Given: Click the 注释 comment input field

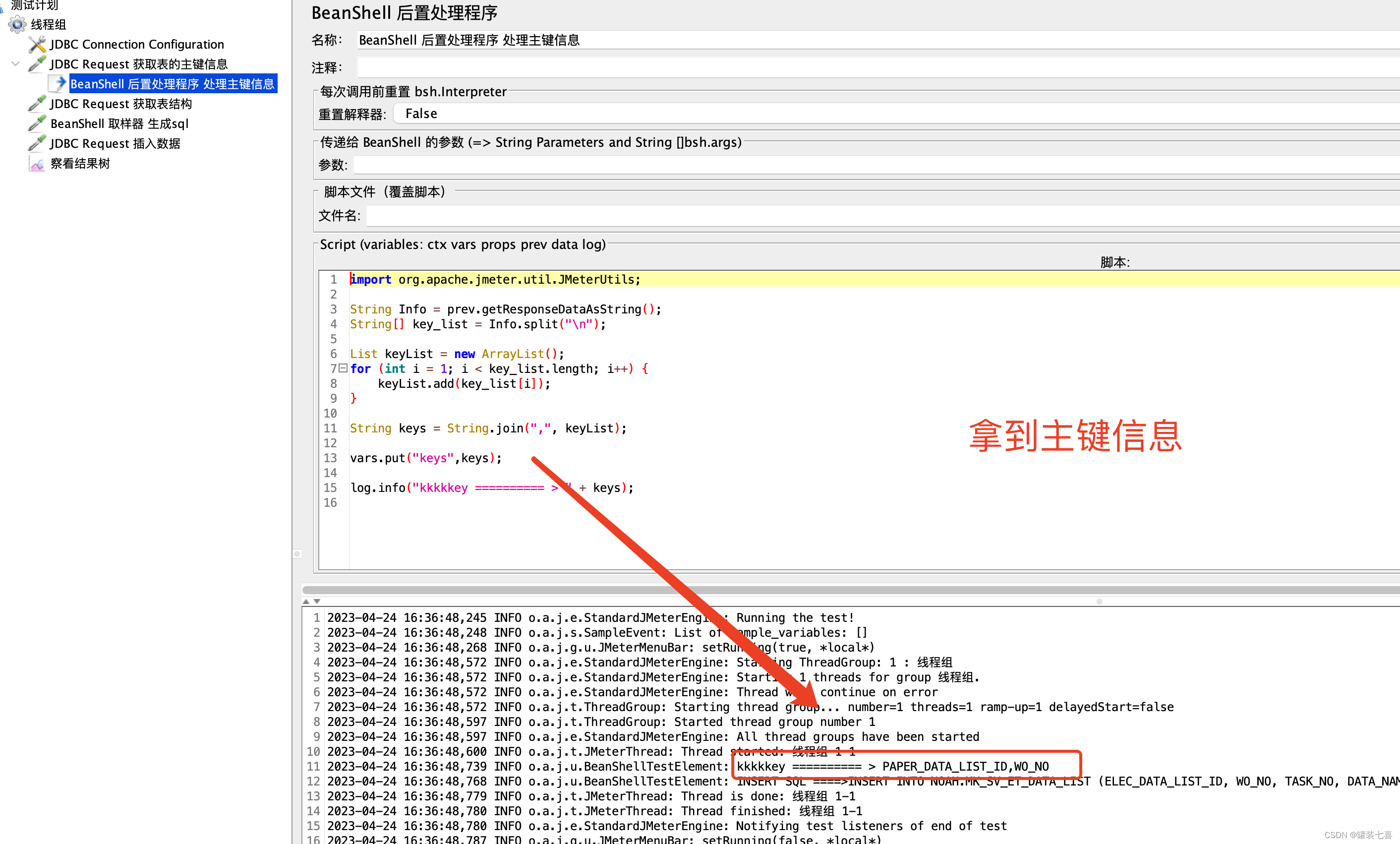Looking at the screenshot, I should [x=878, y=67].
